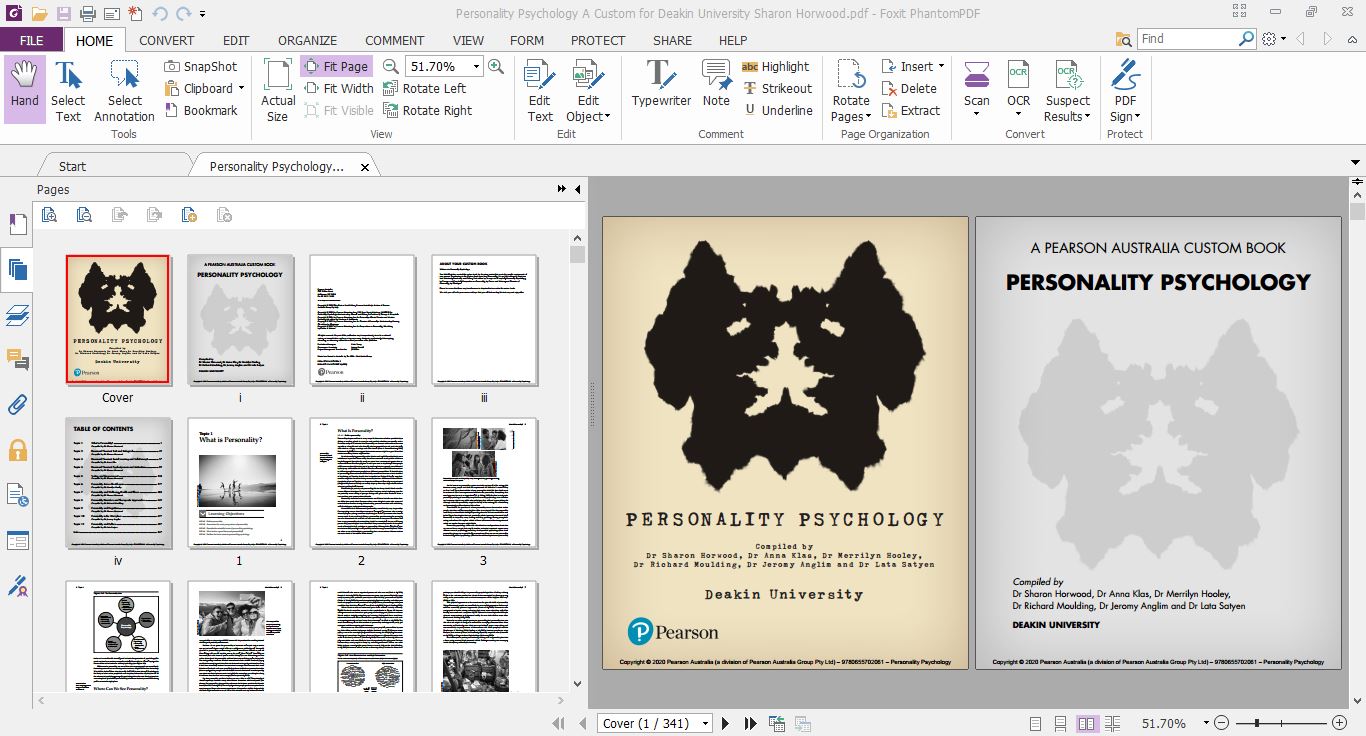Open the security panel lock icon
This screenshot has height=736, width=1366.
[x=17, y=450]
